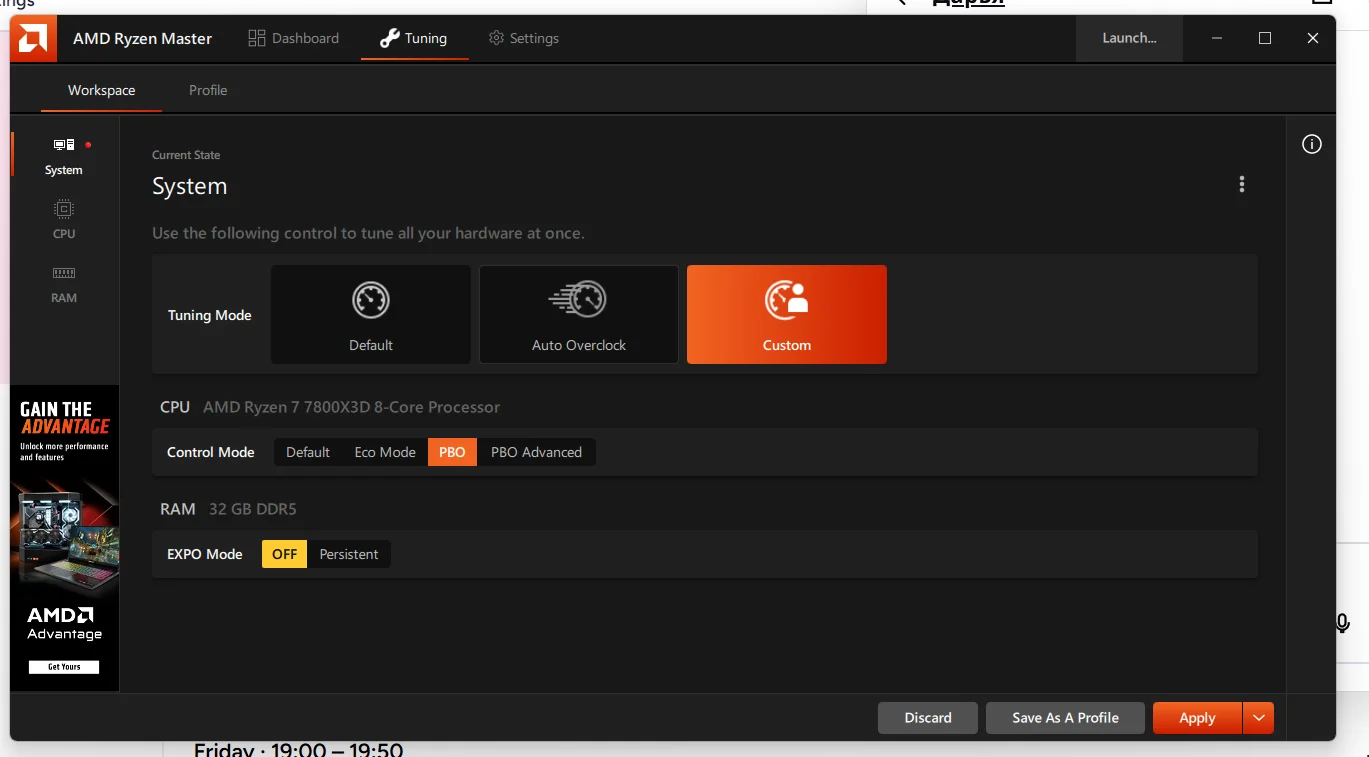Open the Settings tab

[x=524, y=38]
